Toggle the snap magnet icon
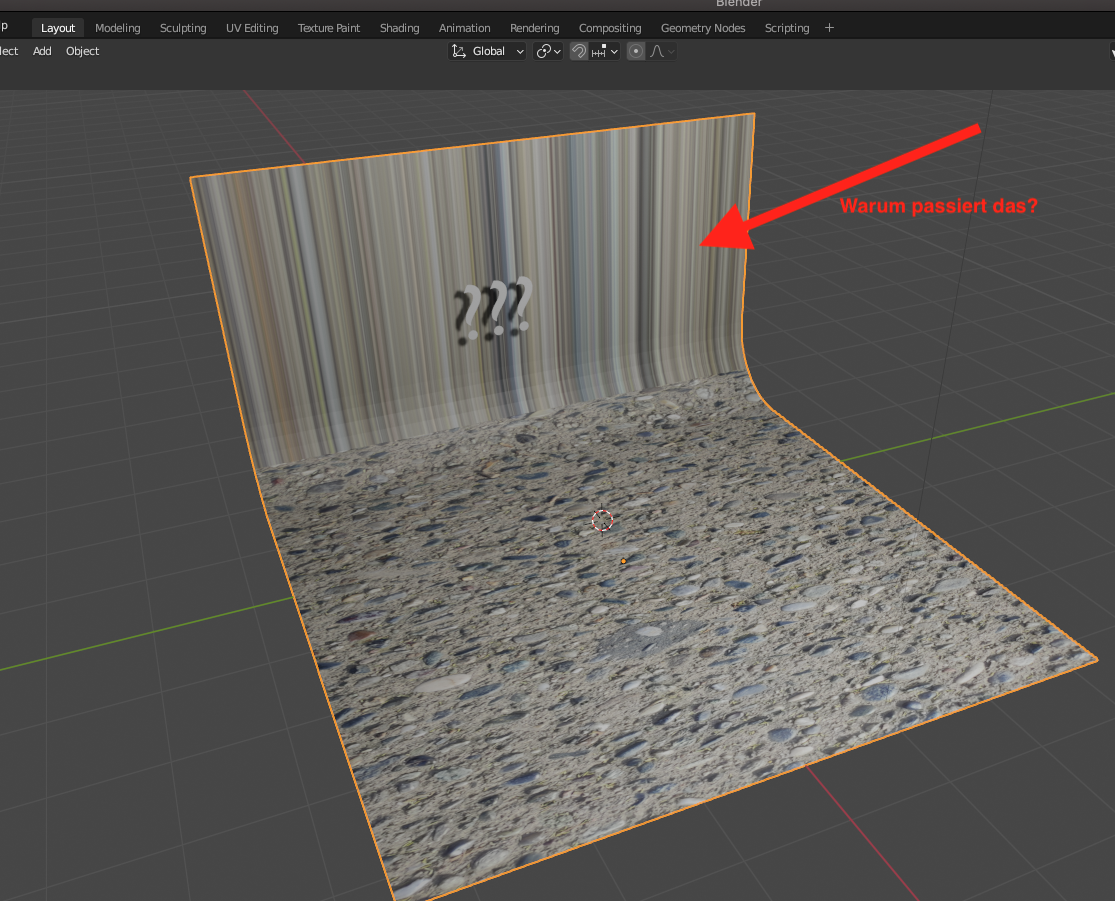The image size is (1115, 901). [579, 51]
